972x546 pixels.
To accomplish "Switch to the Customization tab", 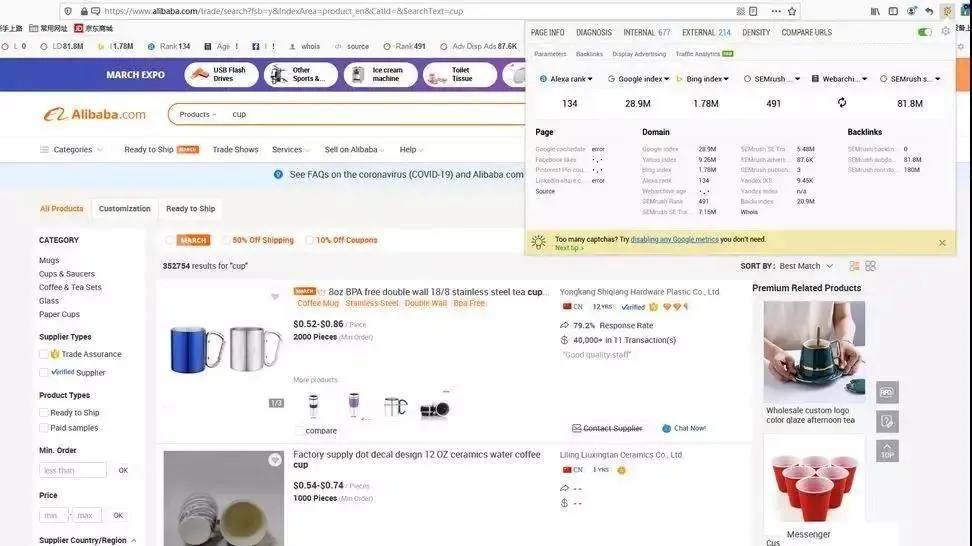I will [125, 209].
